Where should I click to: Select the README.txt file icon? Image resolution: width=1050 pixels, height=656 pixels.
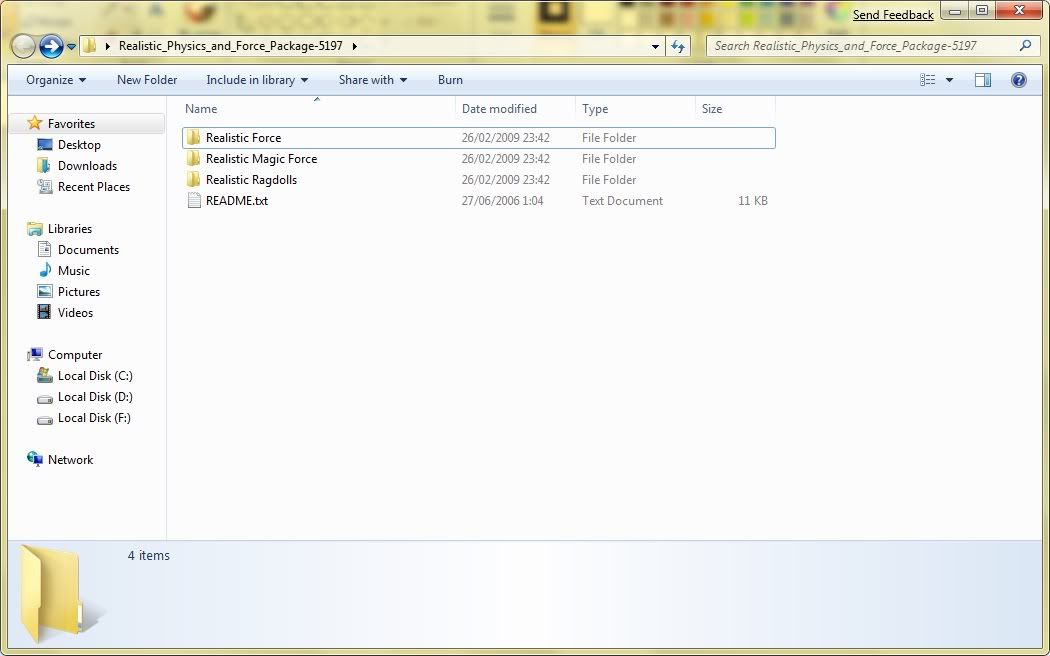[x=194, y=200]
